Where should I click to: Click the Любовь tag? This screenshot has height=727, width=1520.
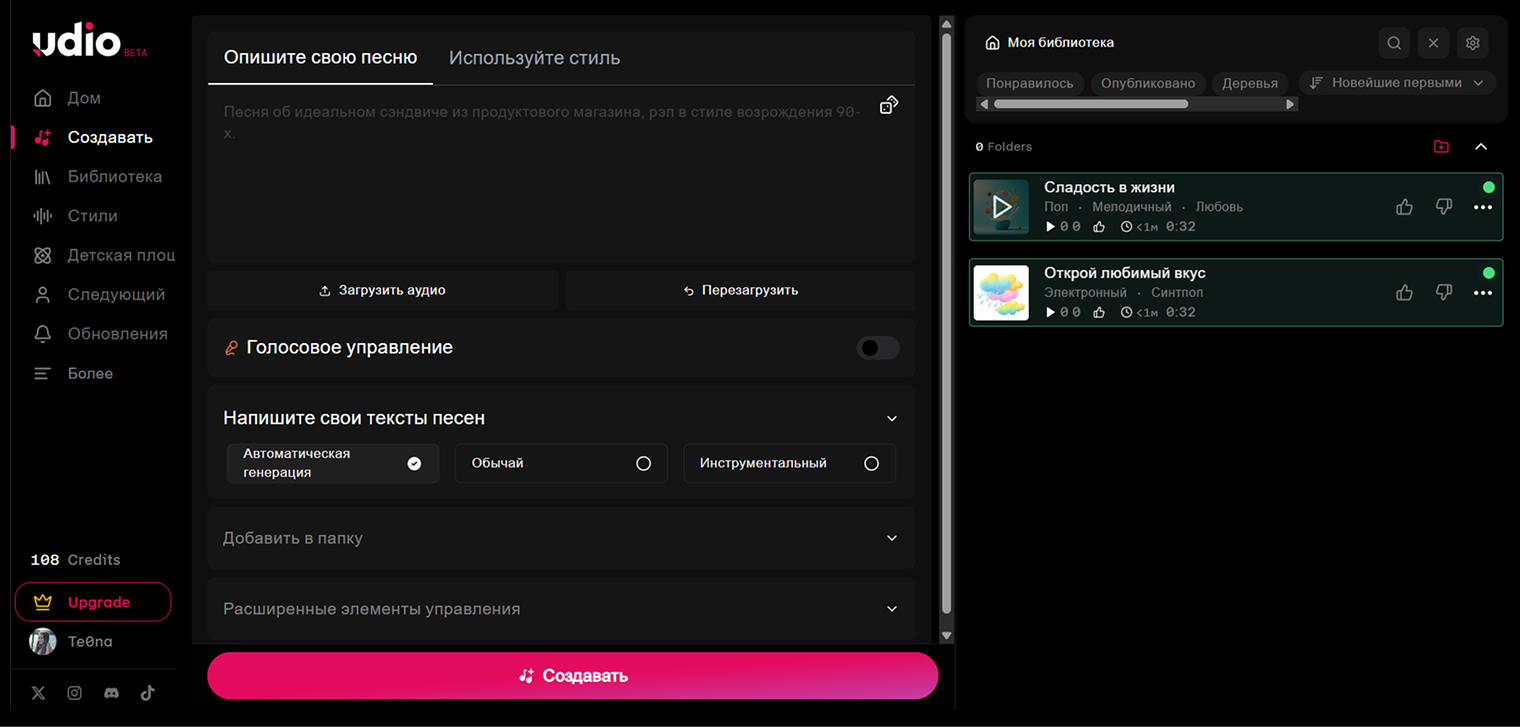click(1219, 207)
